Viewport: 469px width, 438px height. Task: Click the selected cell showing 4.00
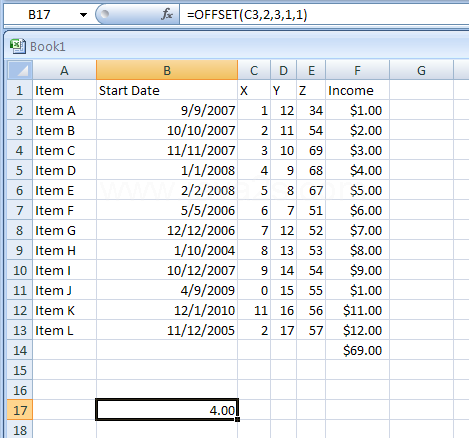click(167, 410)
